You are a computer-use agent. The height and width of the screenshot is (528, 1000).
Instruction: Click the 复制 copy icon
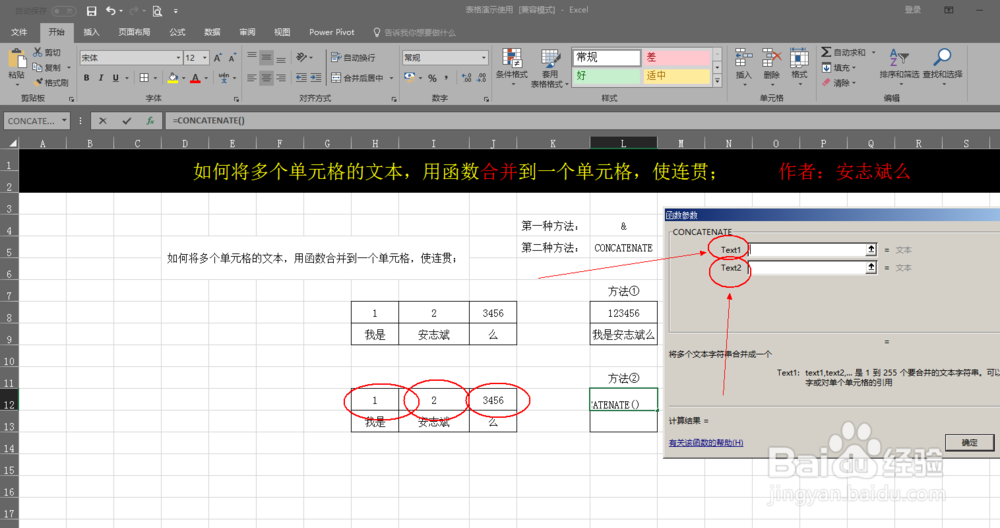pyautogui.click(x=38, y=67)
